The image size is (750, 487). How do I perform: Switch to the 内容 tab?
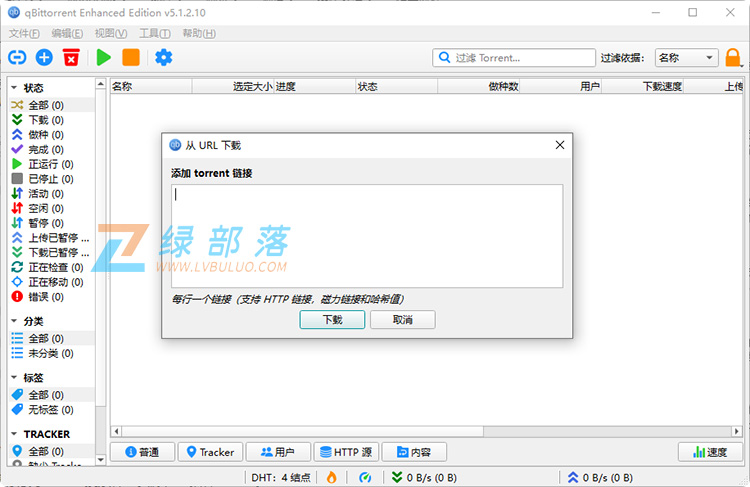tap(414, 452)
